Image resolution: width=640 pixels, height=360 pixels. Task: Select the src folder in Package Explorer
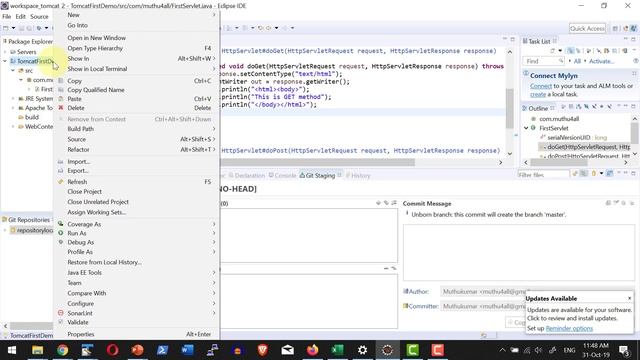pyautogui.click(x=29, y=71)
